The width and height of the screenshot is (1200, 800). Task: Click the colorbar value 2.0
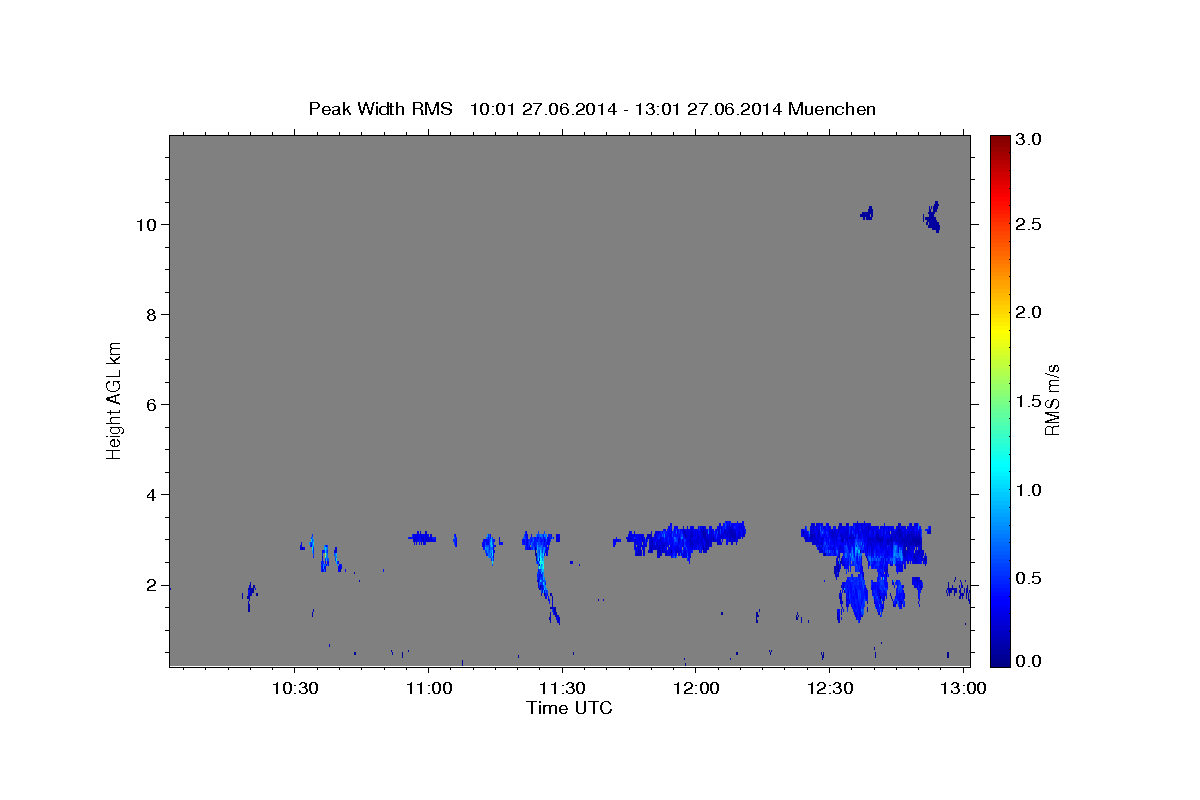1029,313
